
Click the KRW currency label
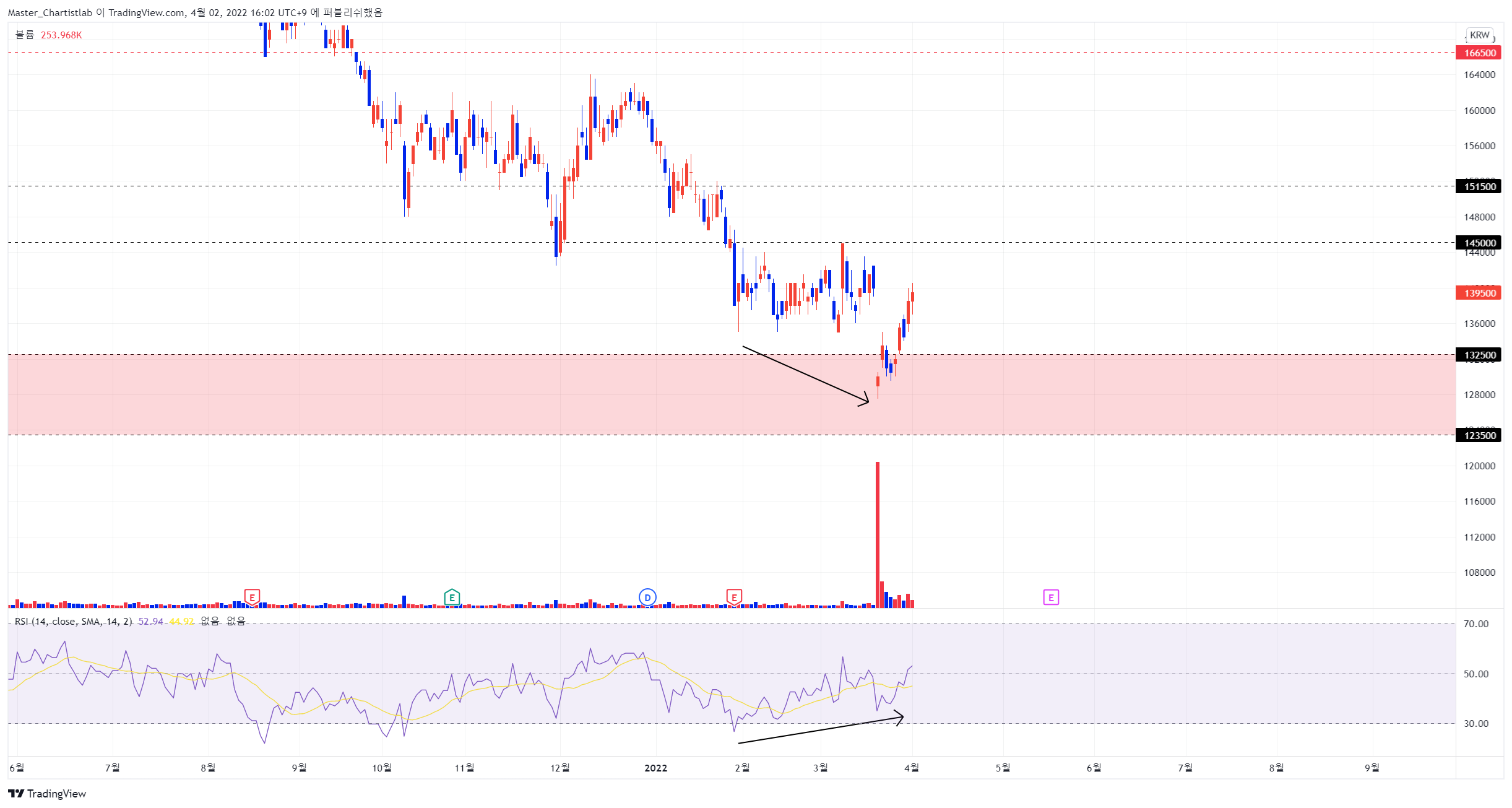coord(1480,35)
